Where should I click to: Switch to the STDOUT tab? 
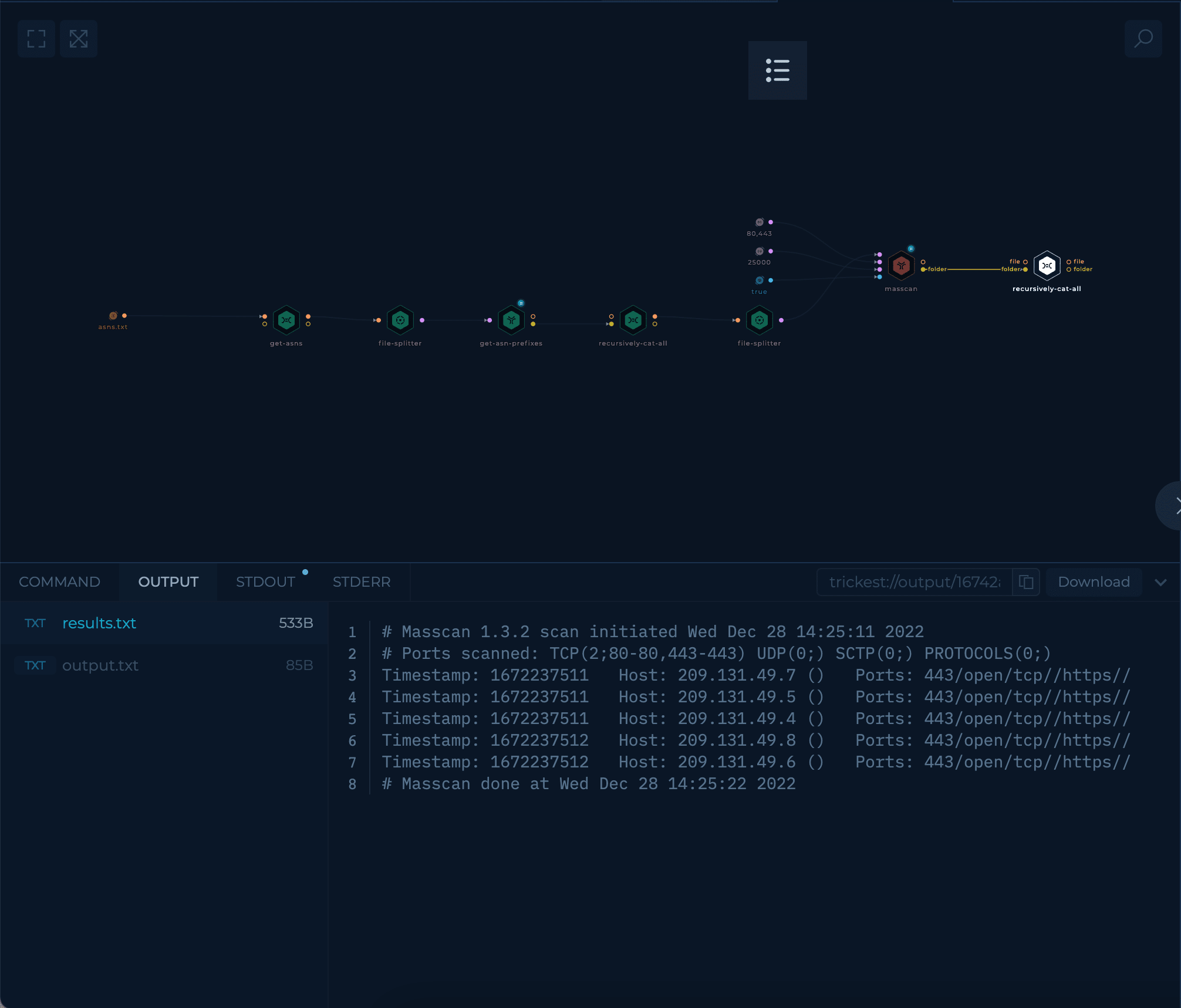point(265,582)
